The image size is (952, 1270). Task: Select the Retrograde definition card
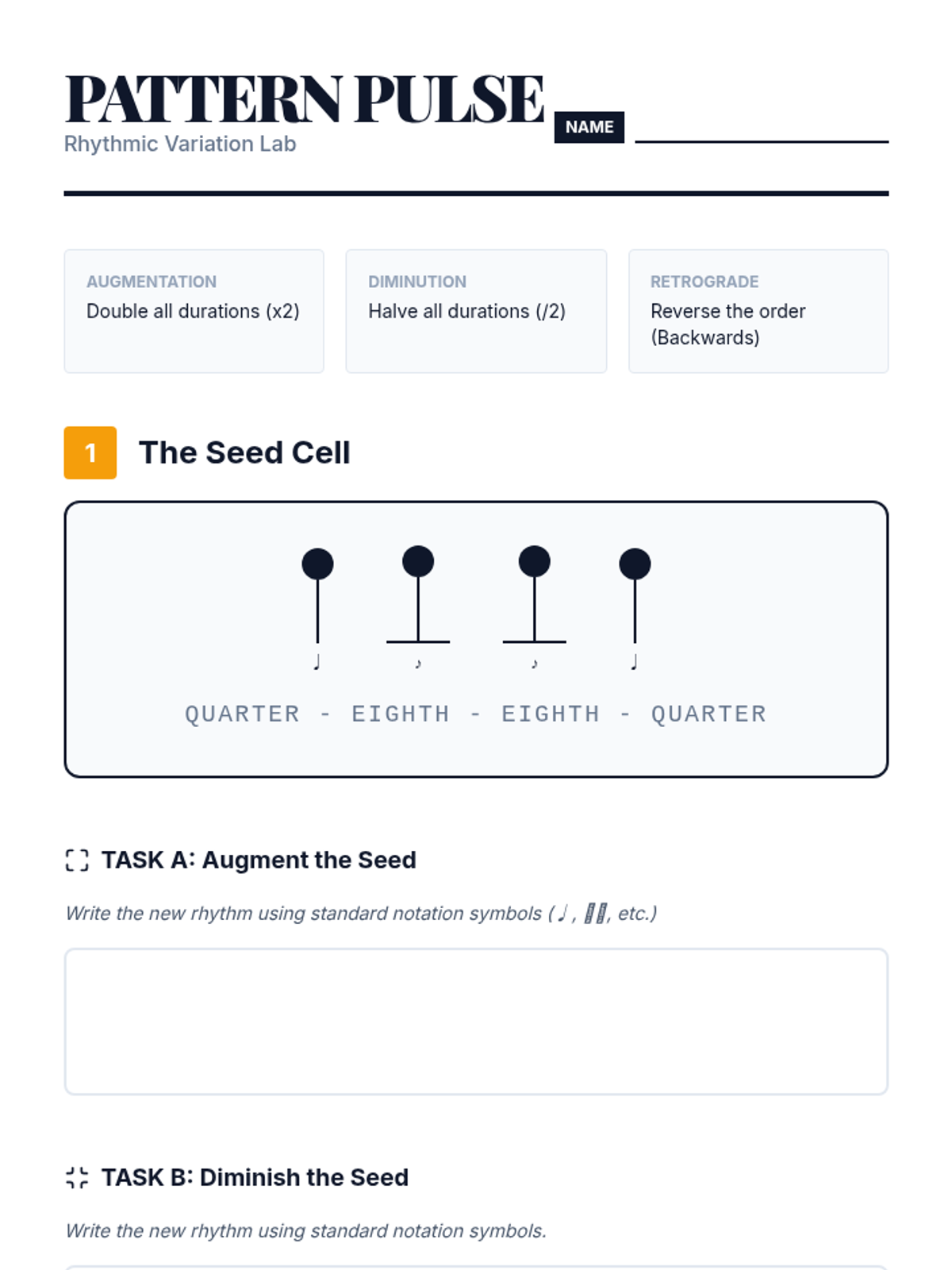pos(758,311)
